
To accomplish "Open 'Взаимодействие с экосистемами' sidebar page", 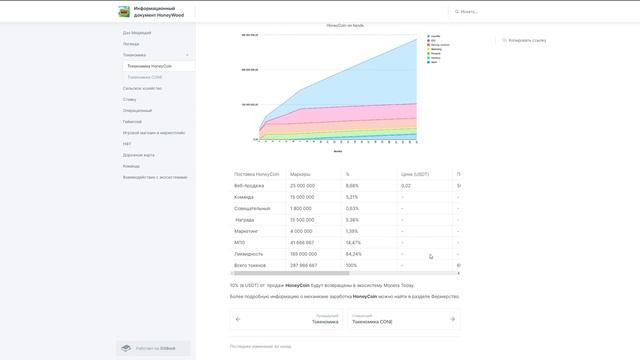I will tap(155, 178).
